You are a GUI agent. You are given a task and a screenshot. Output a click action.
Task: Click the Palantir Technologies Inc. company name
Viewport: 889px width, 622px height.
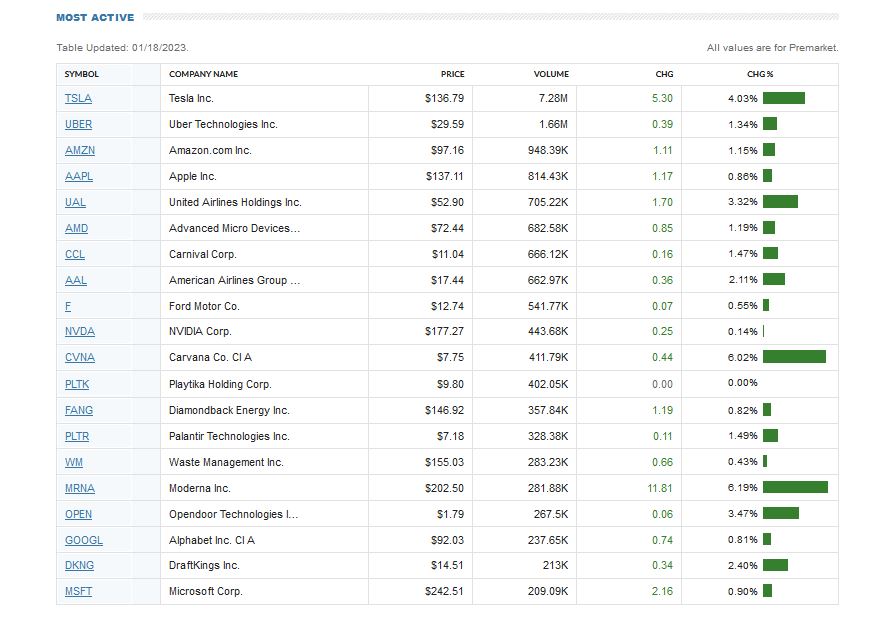click(x=229, y=436)
